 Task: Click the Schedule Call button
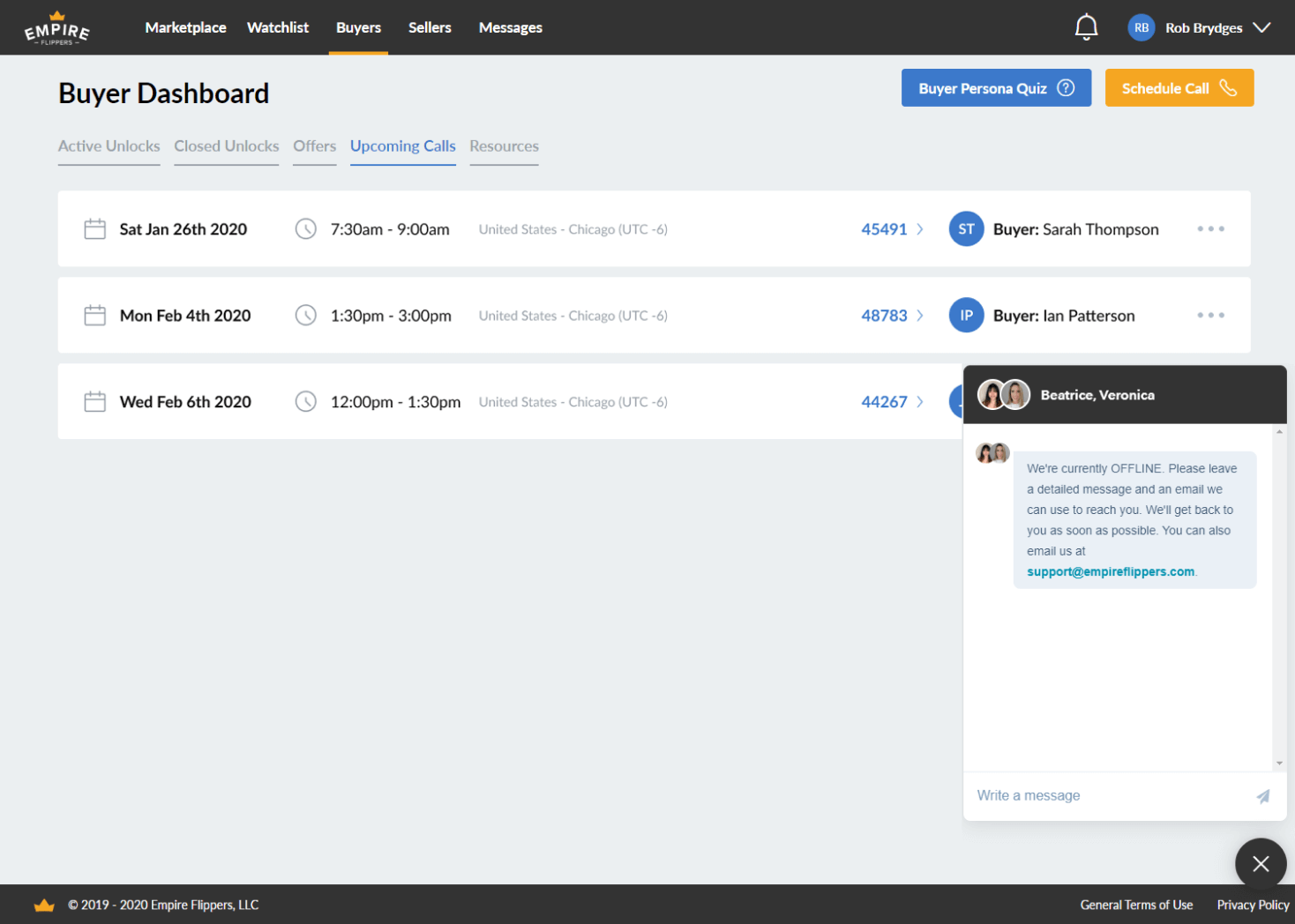(x=1179, y=88)
